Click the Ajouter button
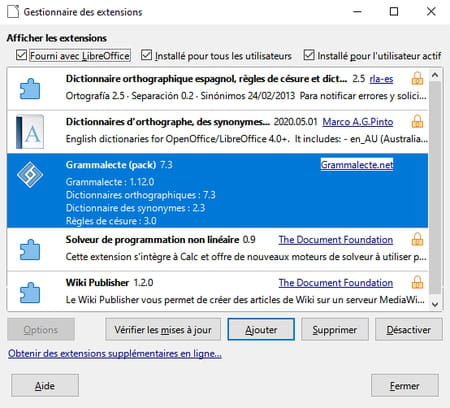 point(261,330)
